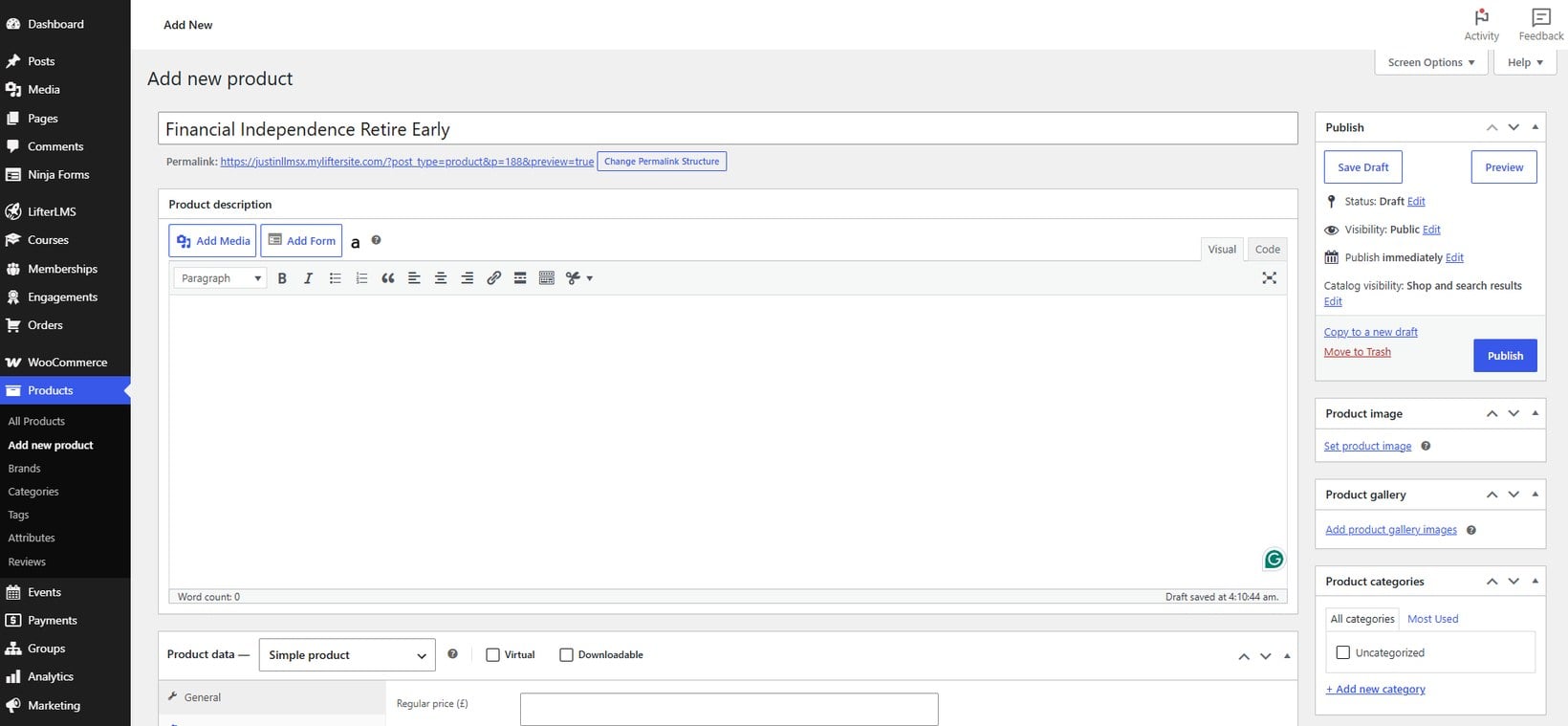Toggle italic formatting in editor toolbar
This screenshot has height=726, width=1568.
coord(308,278)
